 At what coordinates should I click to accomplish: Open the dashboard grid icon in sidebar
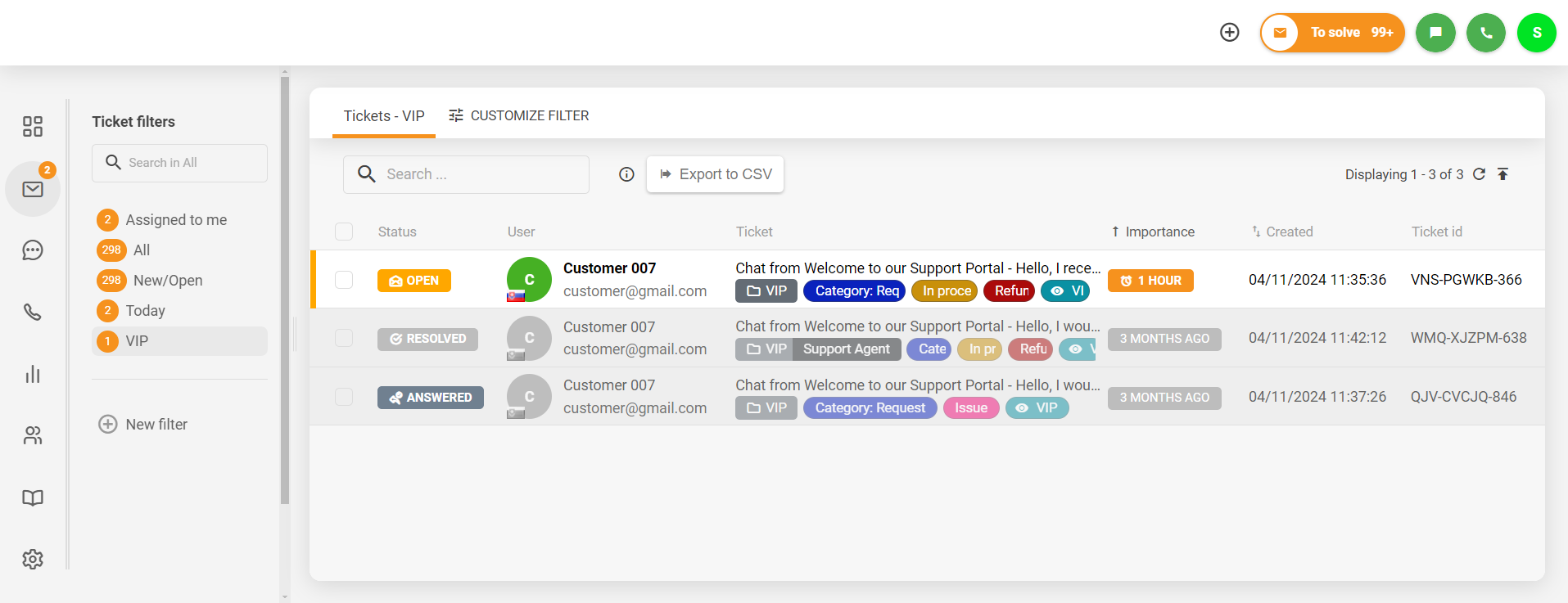[33, 126]
